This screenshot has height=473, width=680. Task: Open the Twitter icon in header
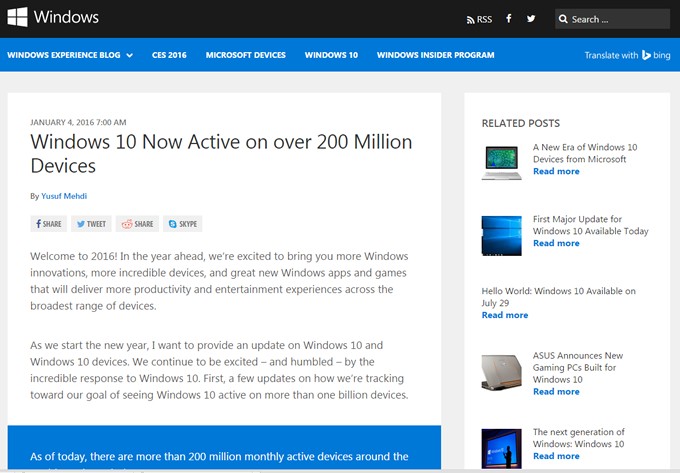531,19
